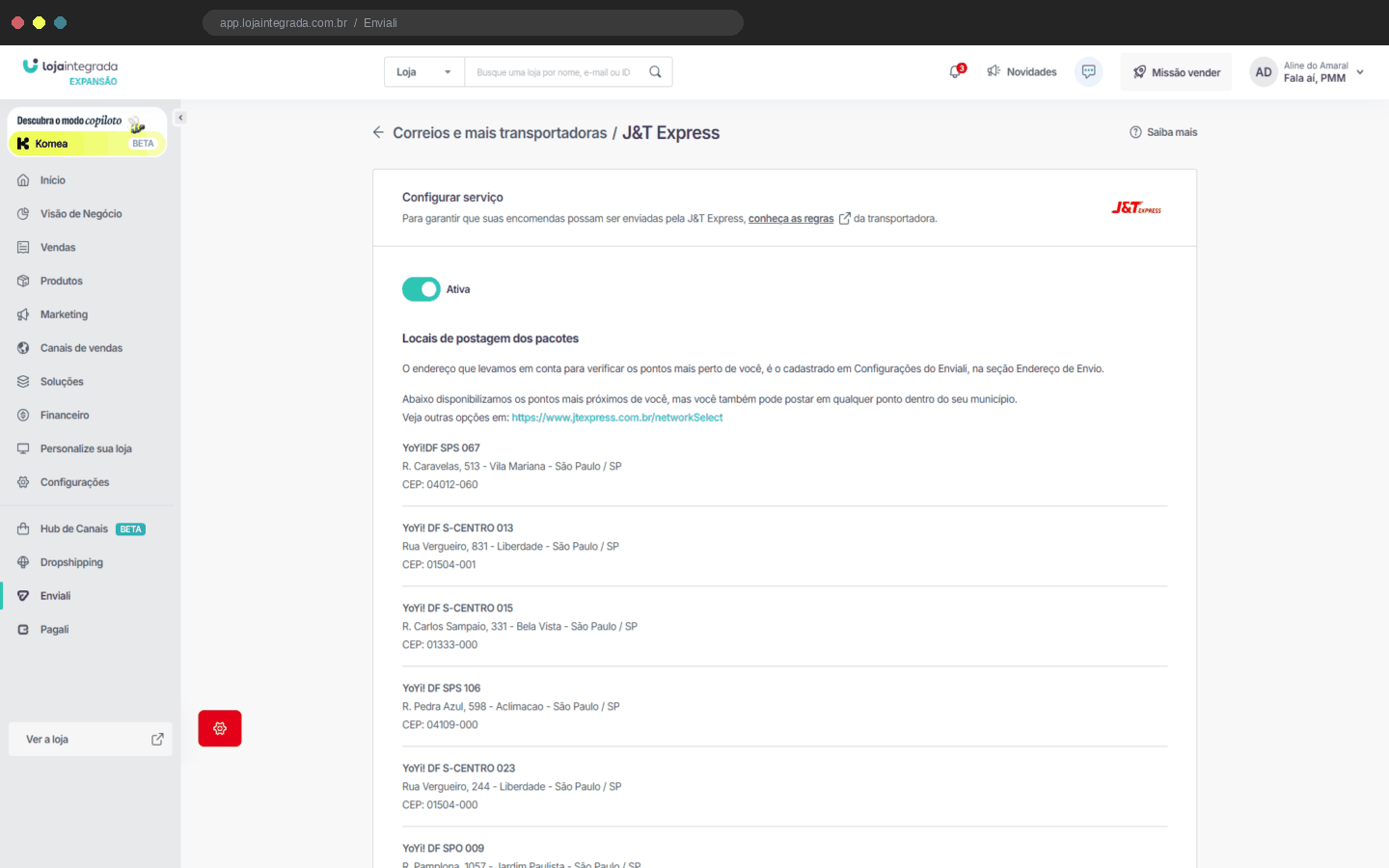Click the Loja Integrada logo
The width and height of the screenshot is (1389, 868).
69,71
